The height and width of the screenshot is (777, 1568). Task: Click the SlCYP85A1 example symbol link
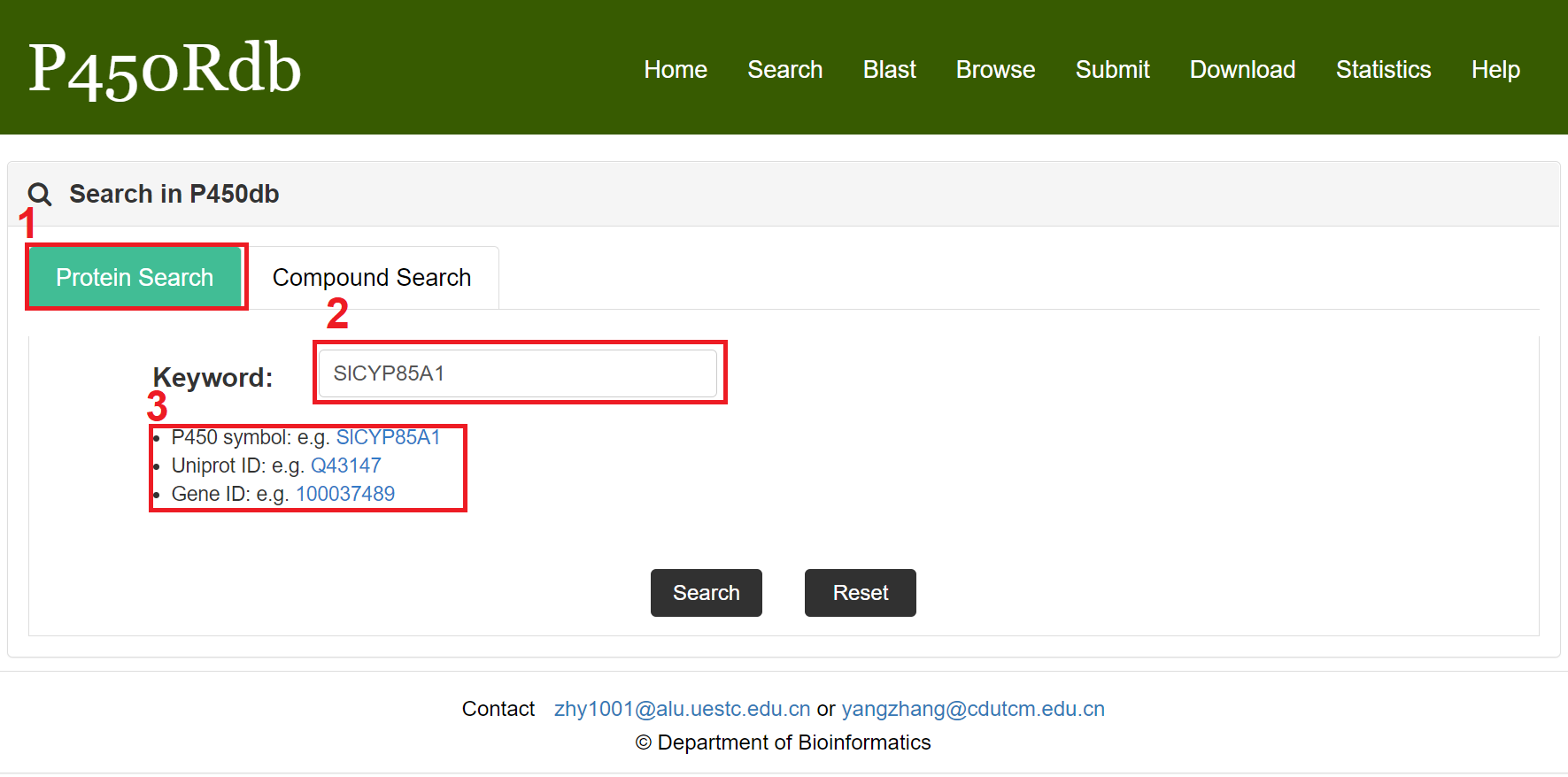click(x=388, y=437)
